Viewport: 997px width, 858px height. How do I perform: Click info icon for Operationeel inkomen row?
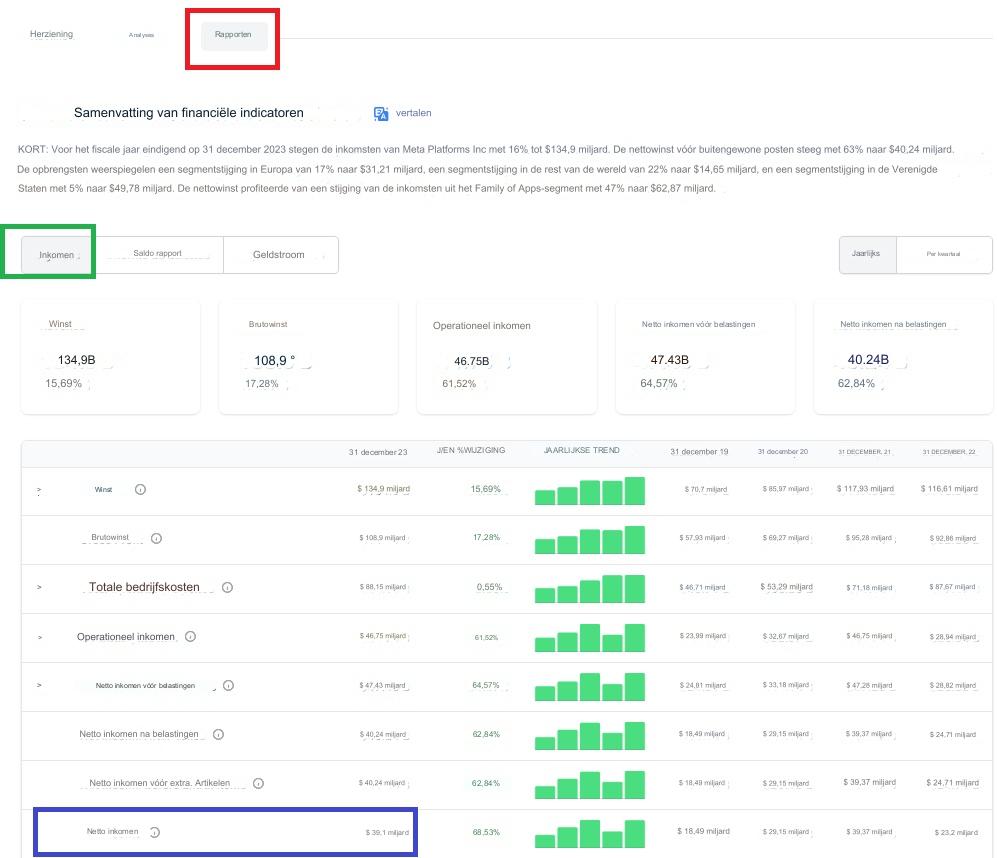click(x=190, y=637)
